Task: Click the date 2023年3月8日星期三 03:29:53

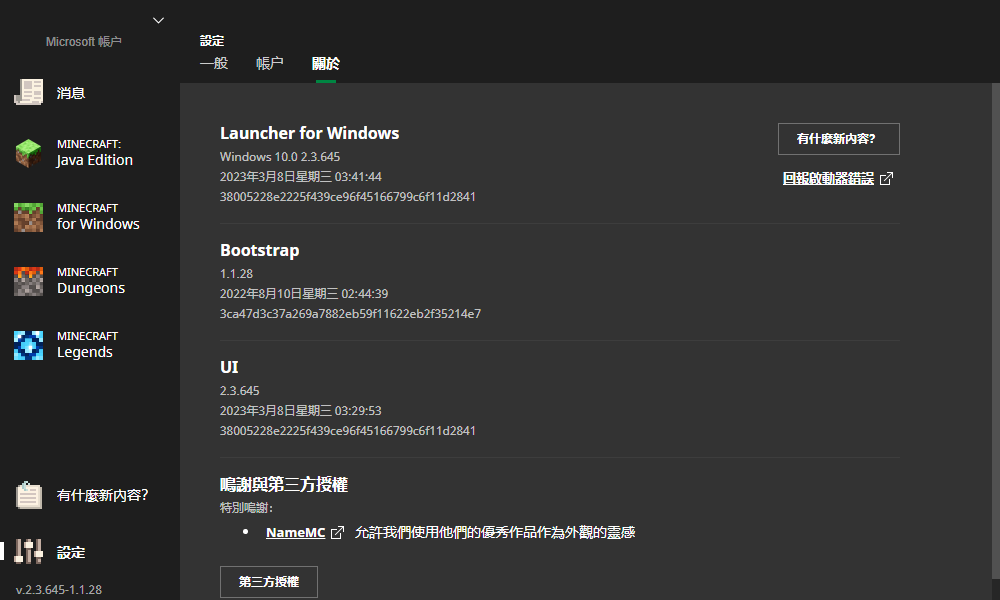Action: [x=301, y=411]
